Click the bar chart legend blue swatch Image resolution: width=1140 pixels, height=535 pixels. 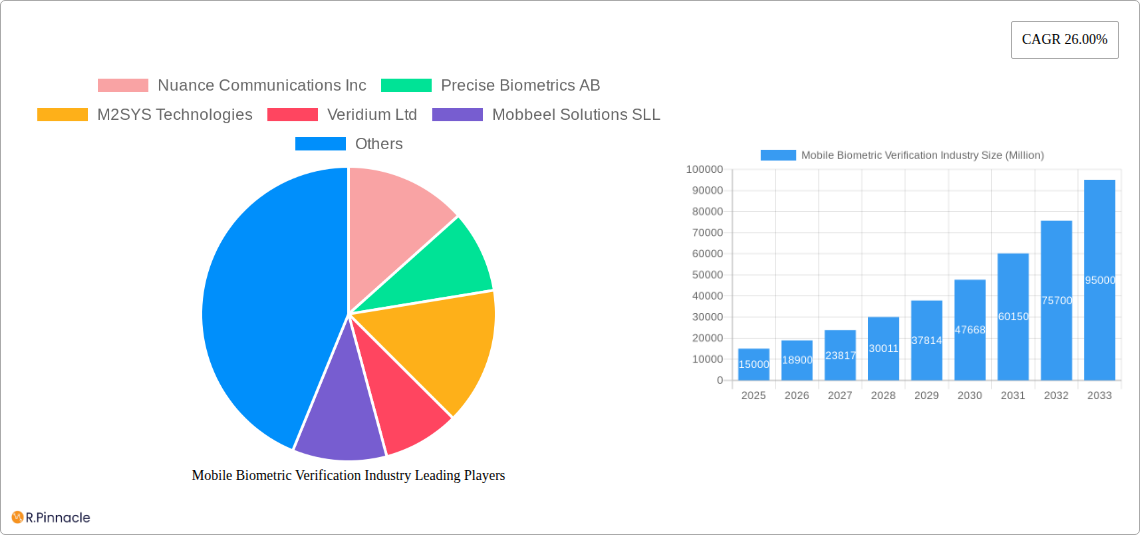click(778, 156)
